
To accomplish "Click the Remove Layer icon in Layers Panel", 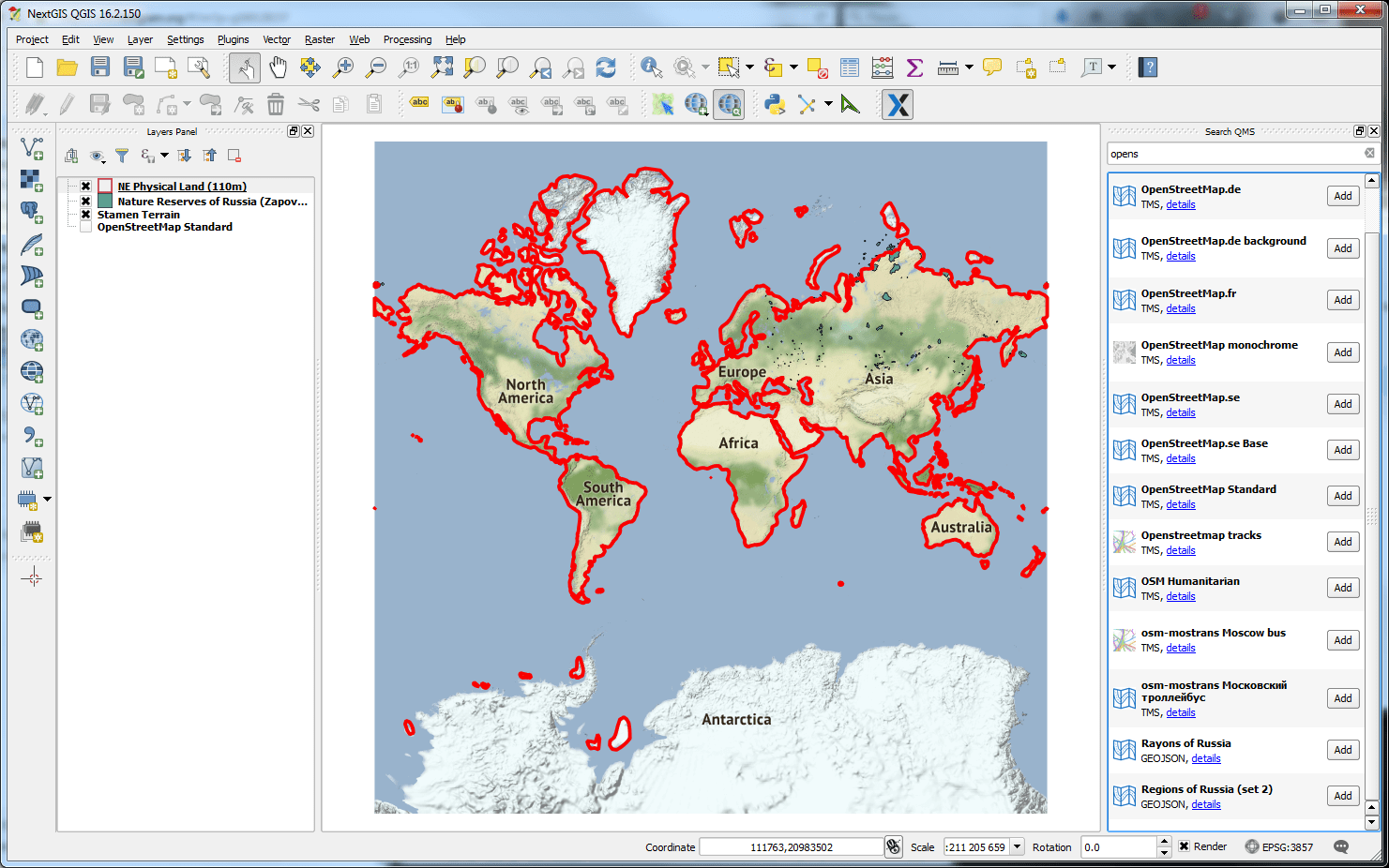I will coord(234,156).
